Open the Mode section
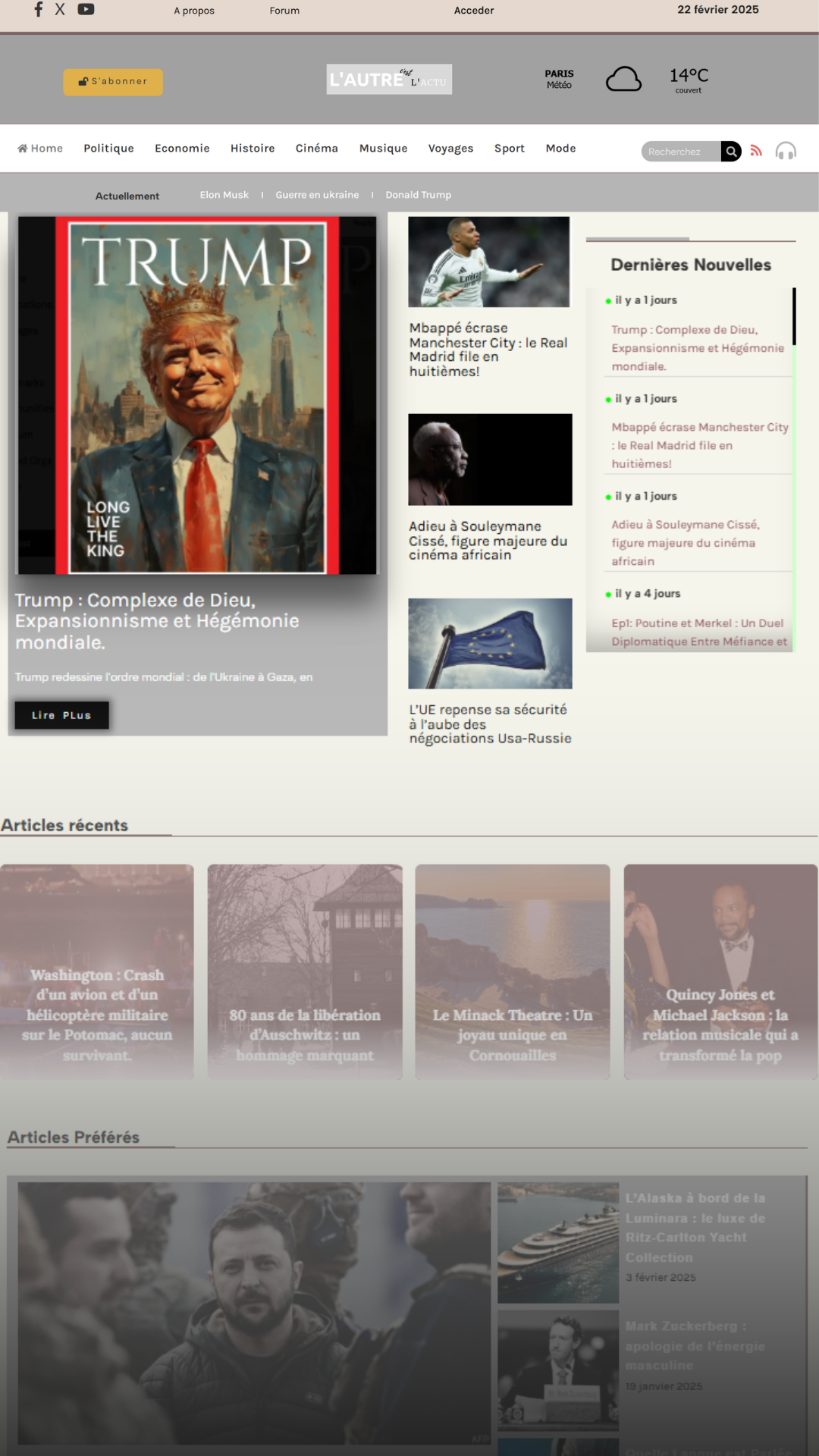 [x=561, y=149]
